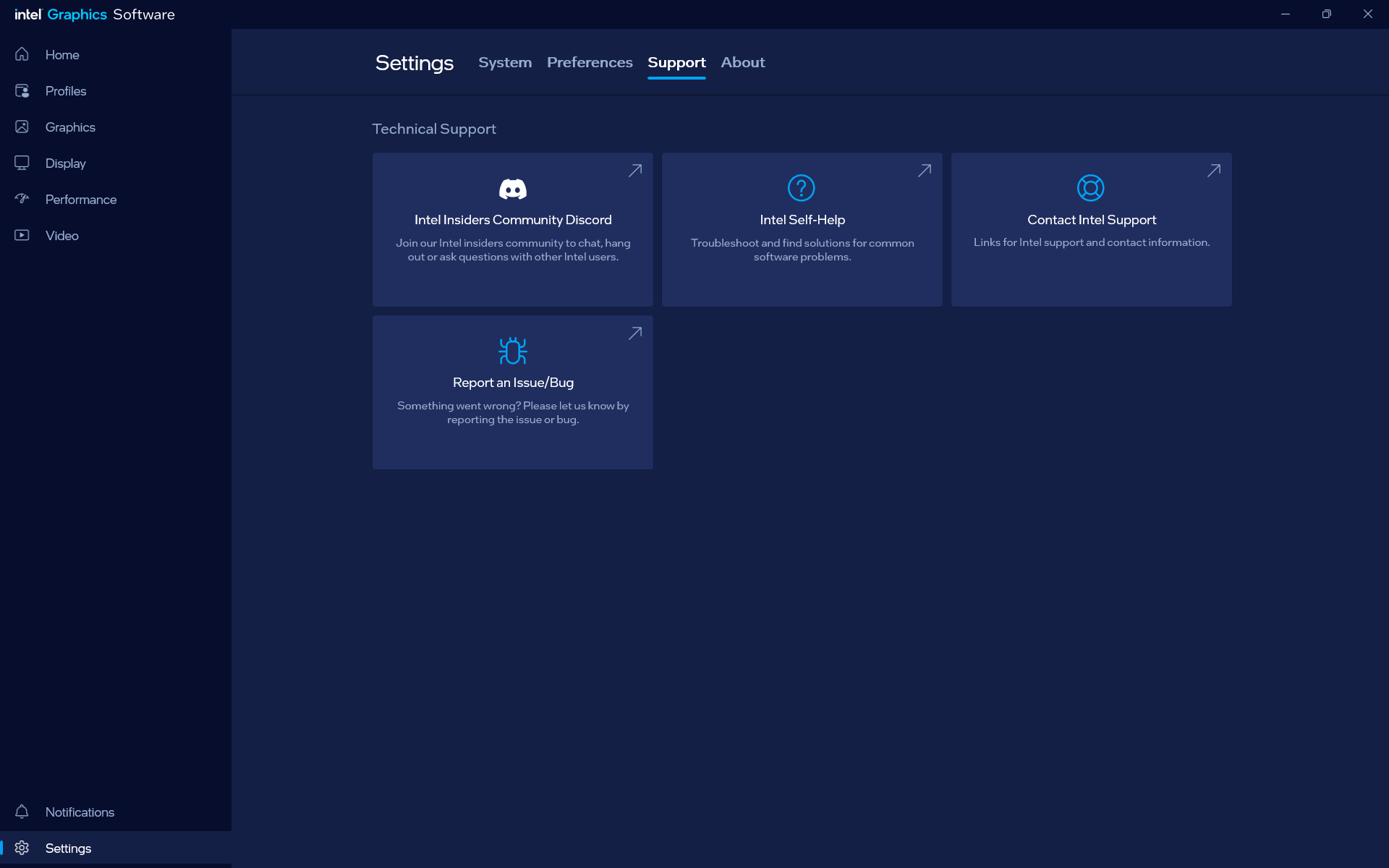Open Profiles from the sidebar

pyautogui.click(x=116, y=90)
